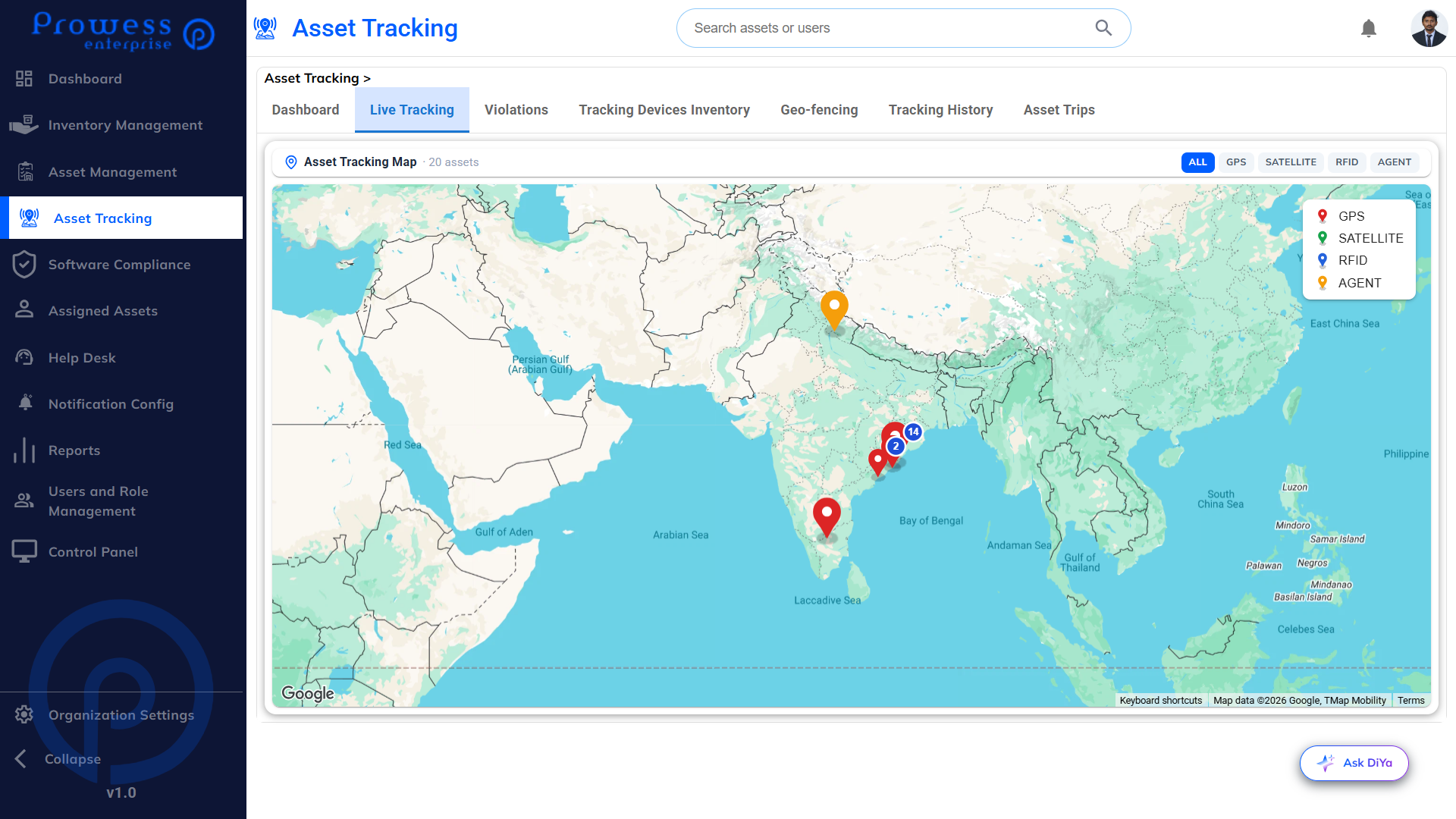Click the blue cluster marker labeled 14

pyautogui.click(x=913, y=431)
